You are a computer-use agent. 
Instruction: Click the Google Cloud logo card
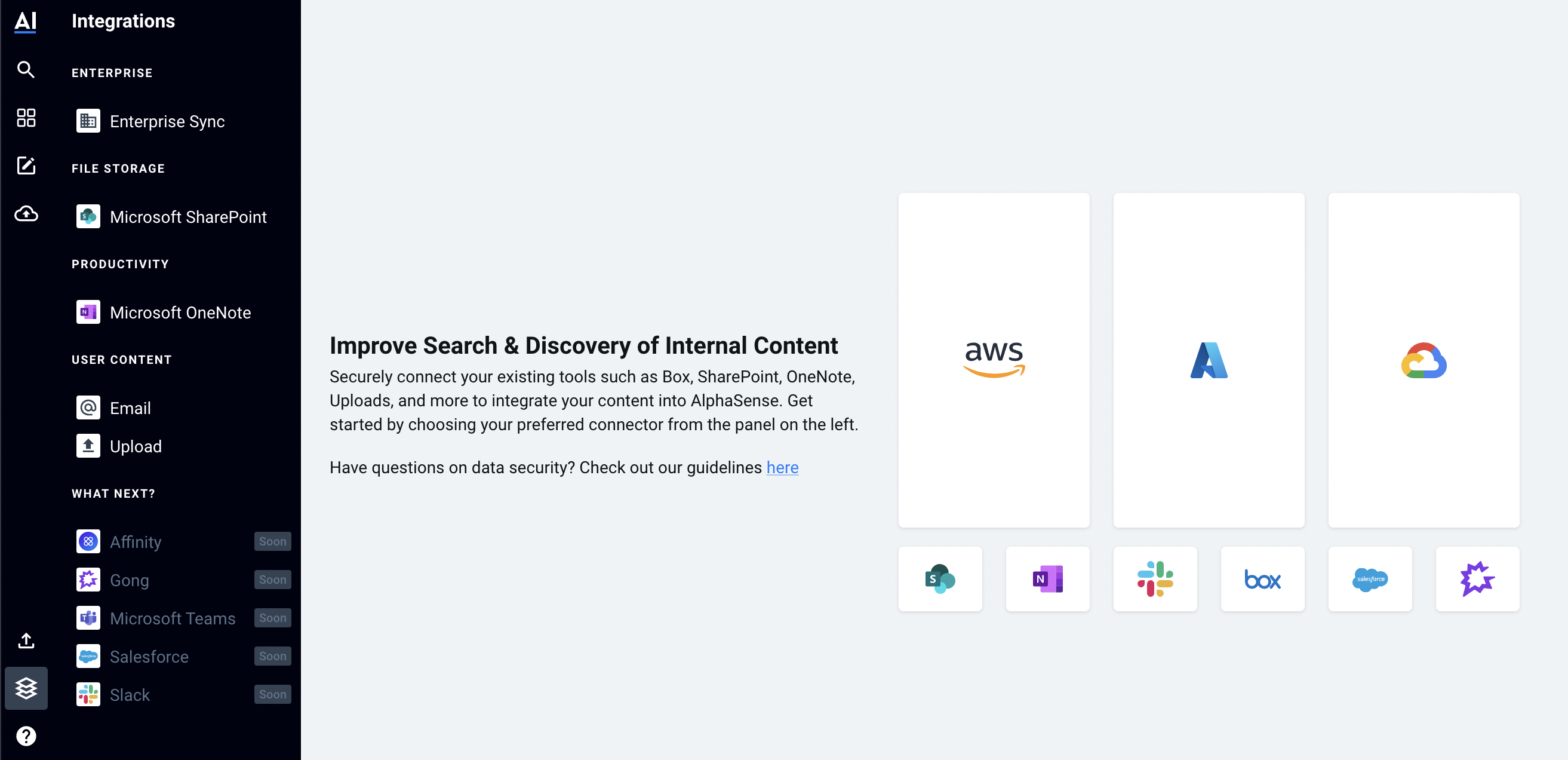click(x=1424, y=360)
